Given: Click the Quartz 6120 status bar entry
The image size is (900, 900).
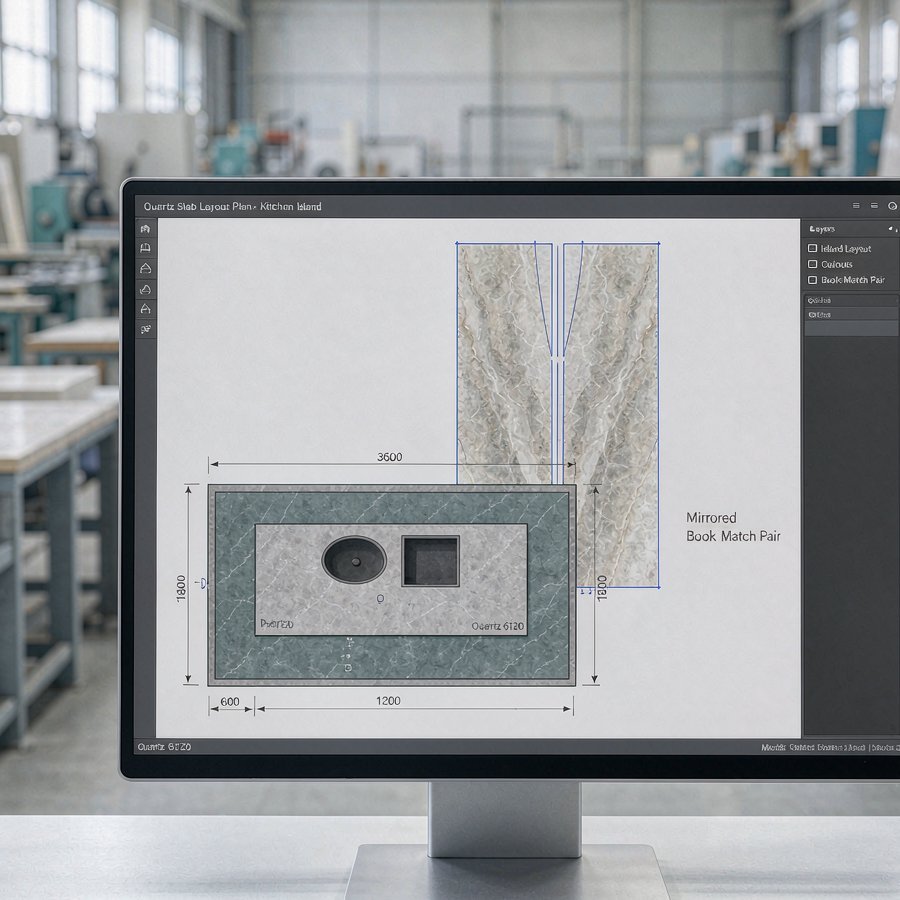Looking at the screenshot, I should [x=164, y=747].
